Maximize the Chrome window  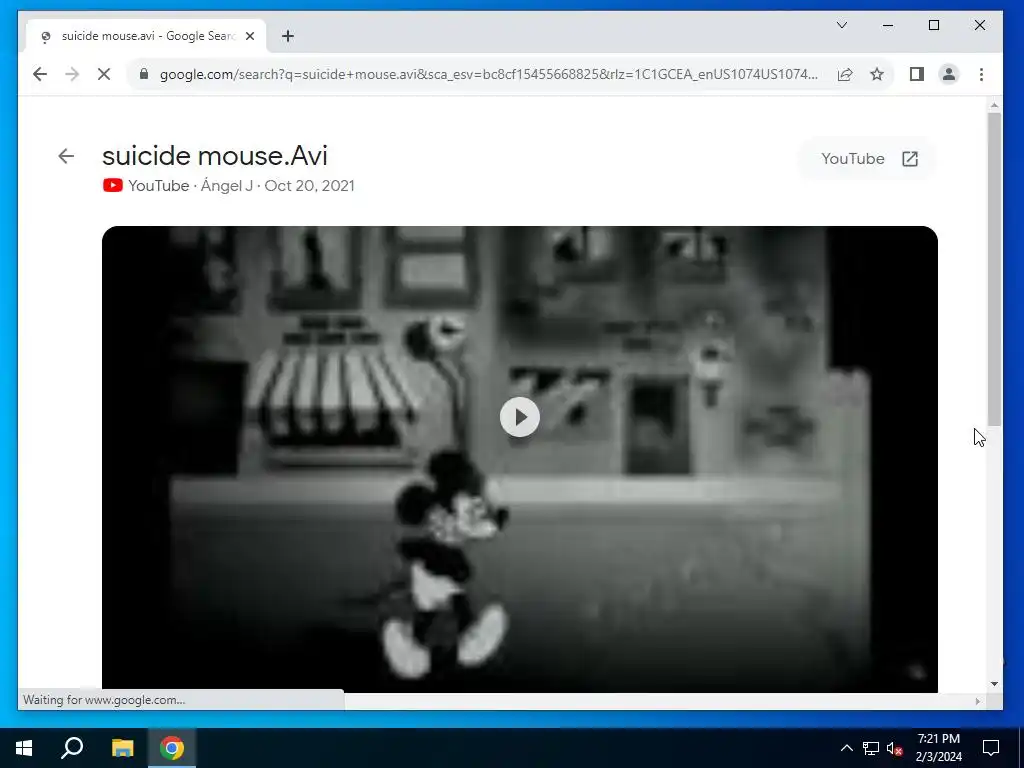(934, 25)
